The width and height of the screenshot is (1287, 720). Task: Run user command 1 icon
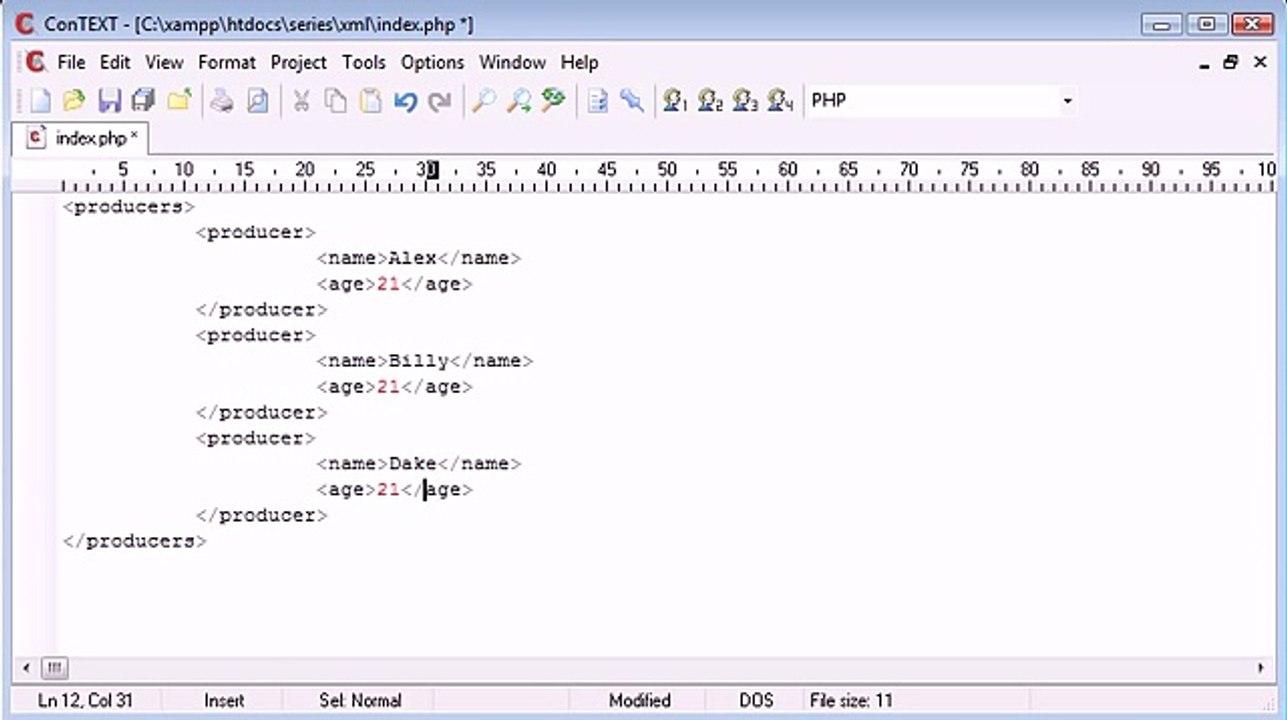(676, 101)
